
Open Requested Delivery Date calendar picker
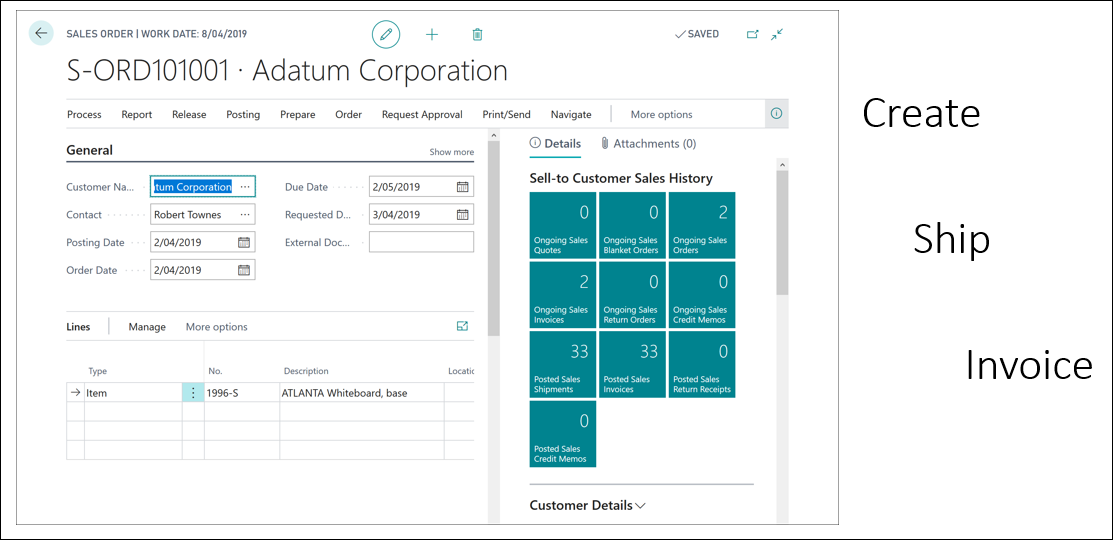pyautogui.click(x=463, y=214)
